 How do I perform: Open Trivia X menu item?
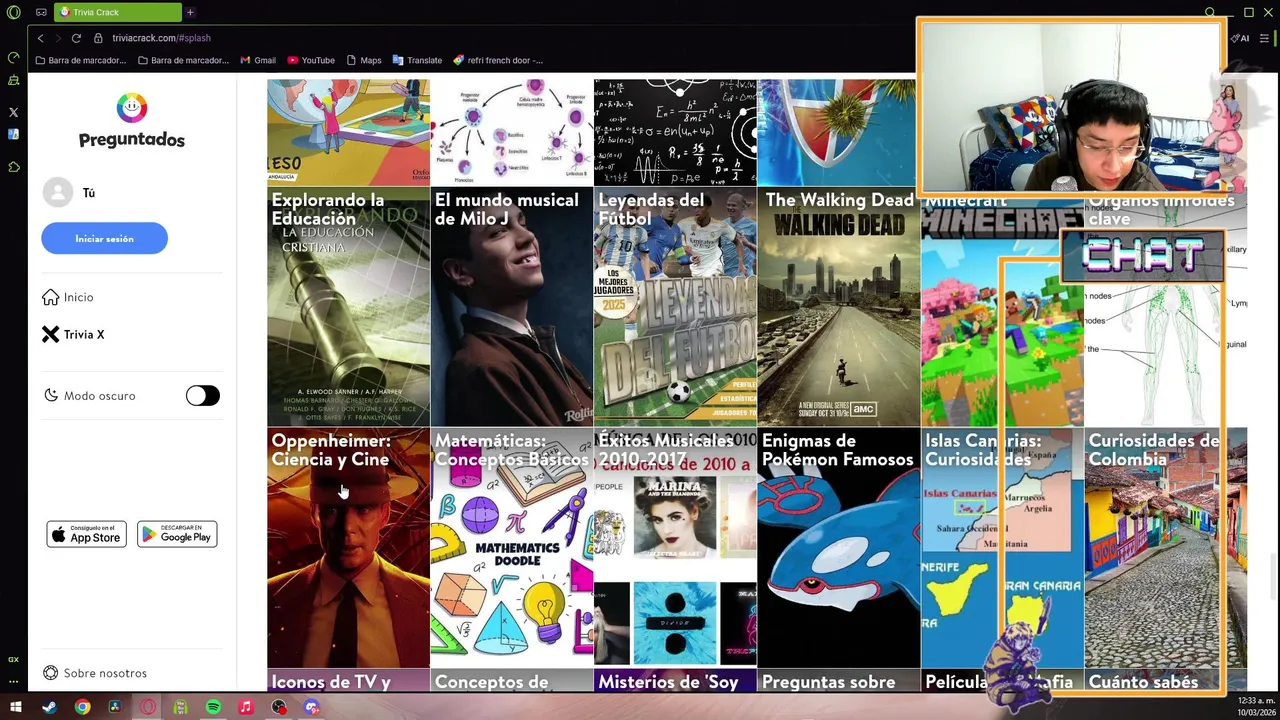pyautogui.click(x=73, y=335)
